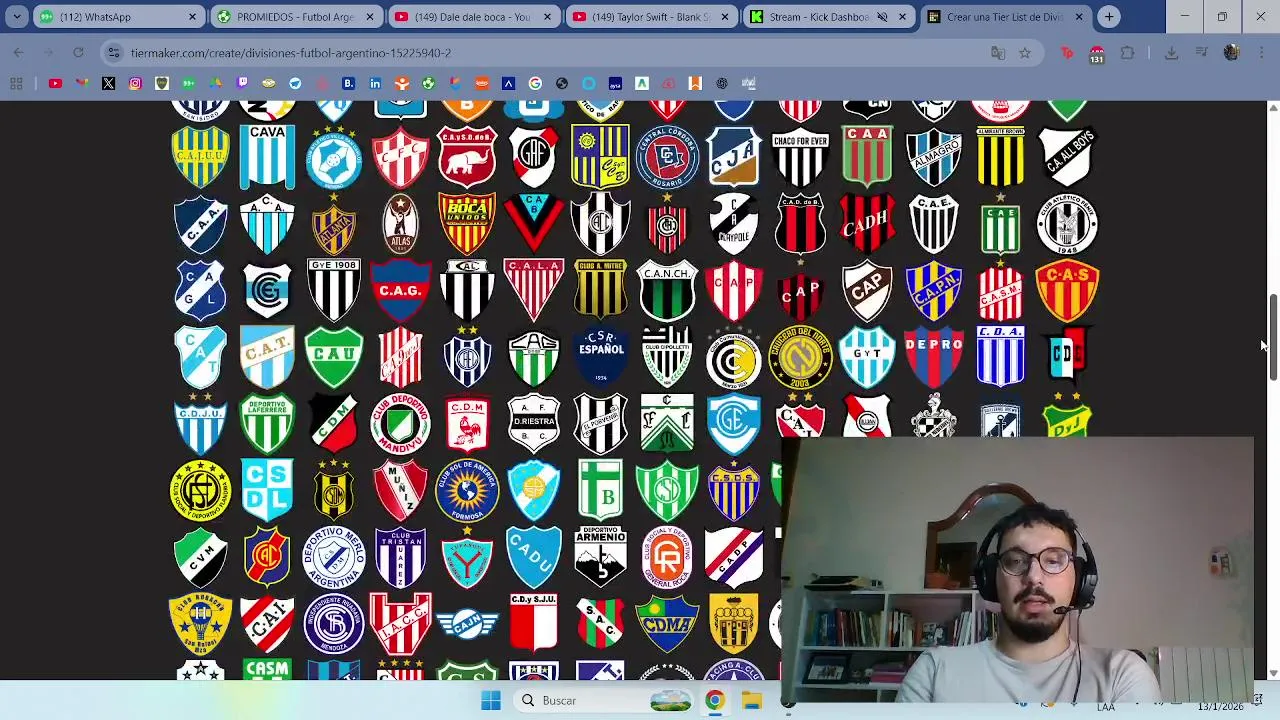Viewport: 1280px width, 720px height.
Task: Open the Dale dale boca YouTube tab
Action: coord(472,17)
